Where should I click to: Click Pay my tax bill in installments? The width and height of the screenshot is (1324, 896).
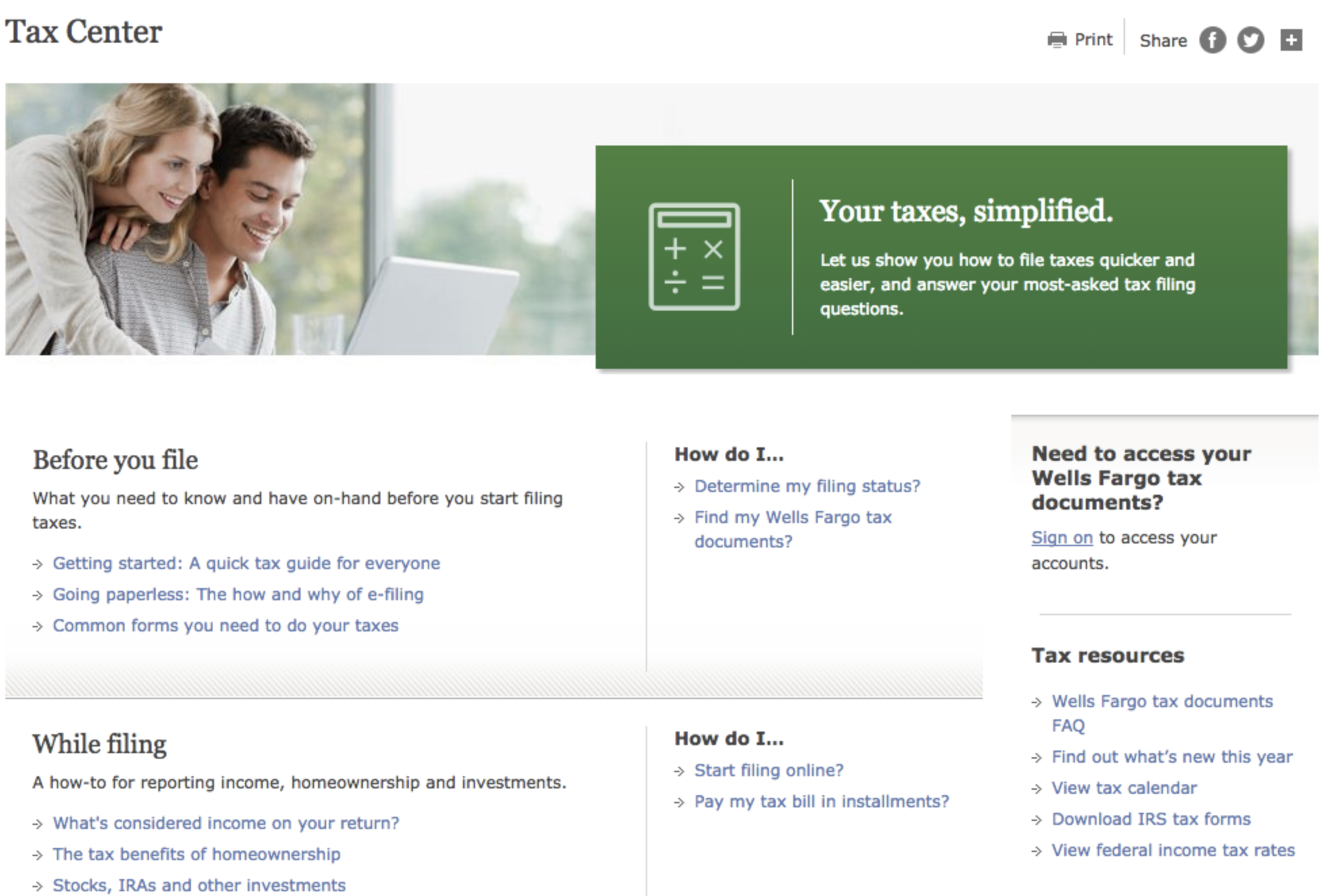[x=821, y=801]
